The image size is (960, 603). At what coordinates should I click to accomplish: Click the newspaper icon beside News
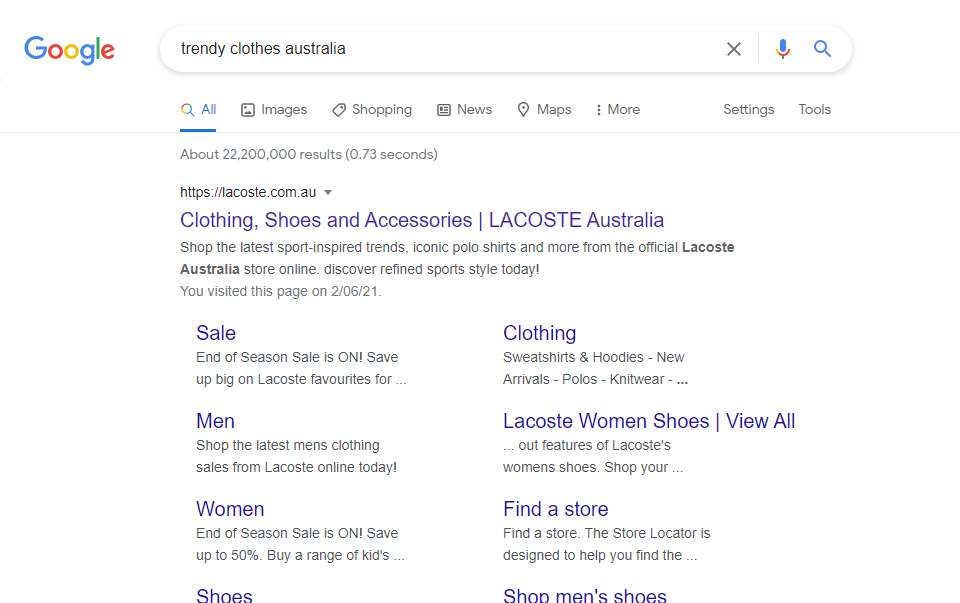coord(444,110)
